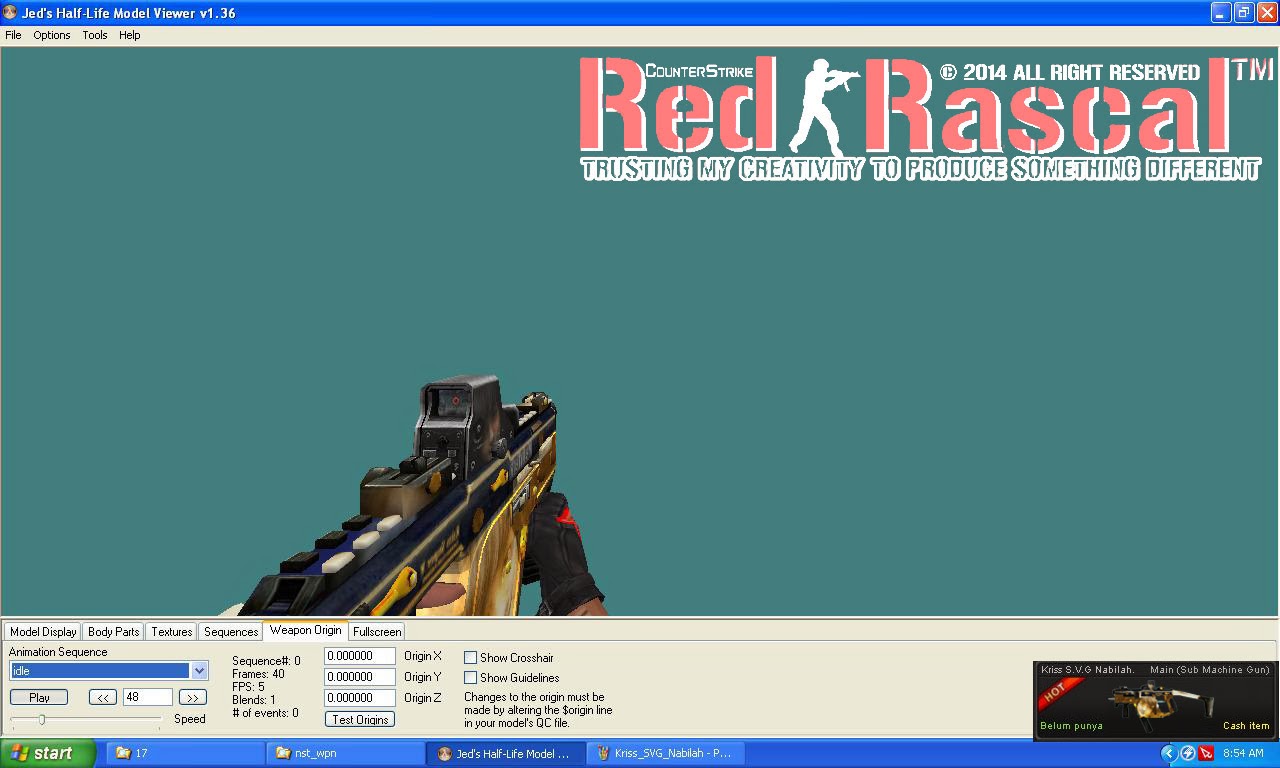Click the 'Frames: 40' info text

click(258, 674)
